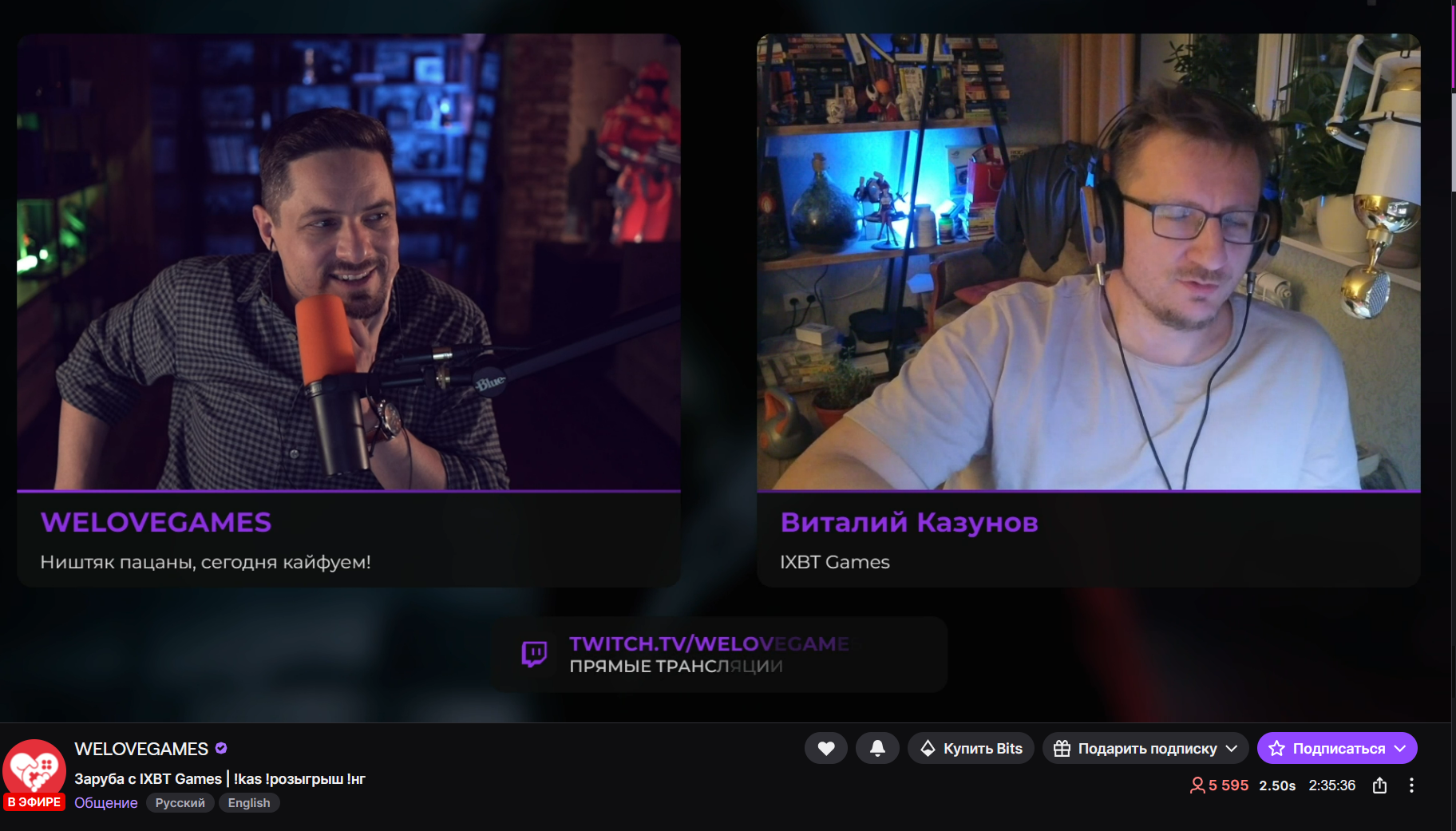Click the heart follow icon button
1456x831 pixels.
click(826, 748)
